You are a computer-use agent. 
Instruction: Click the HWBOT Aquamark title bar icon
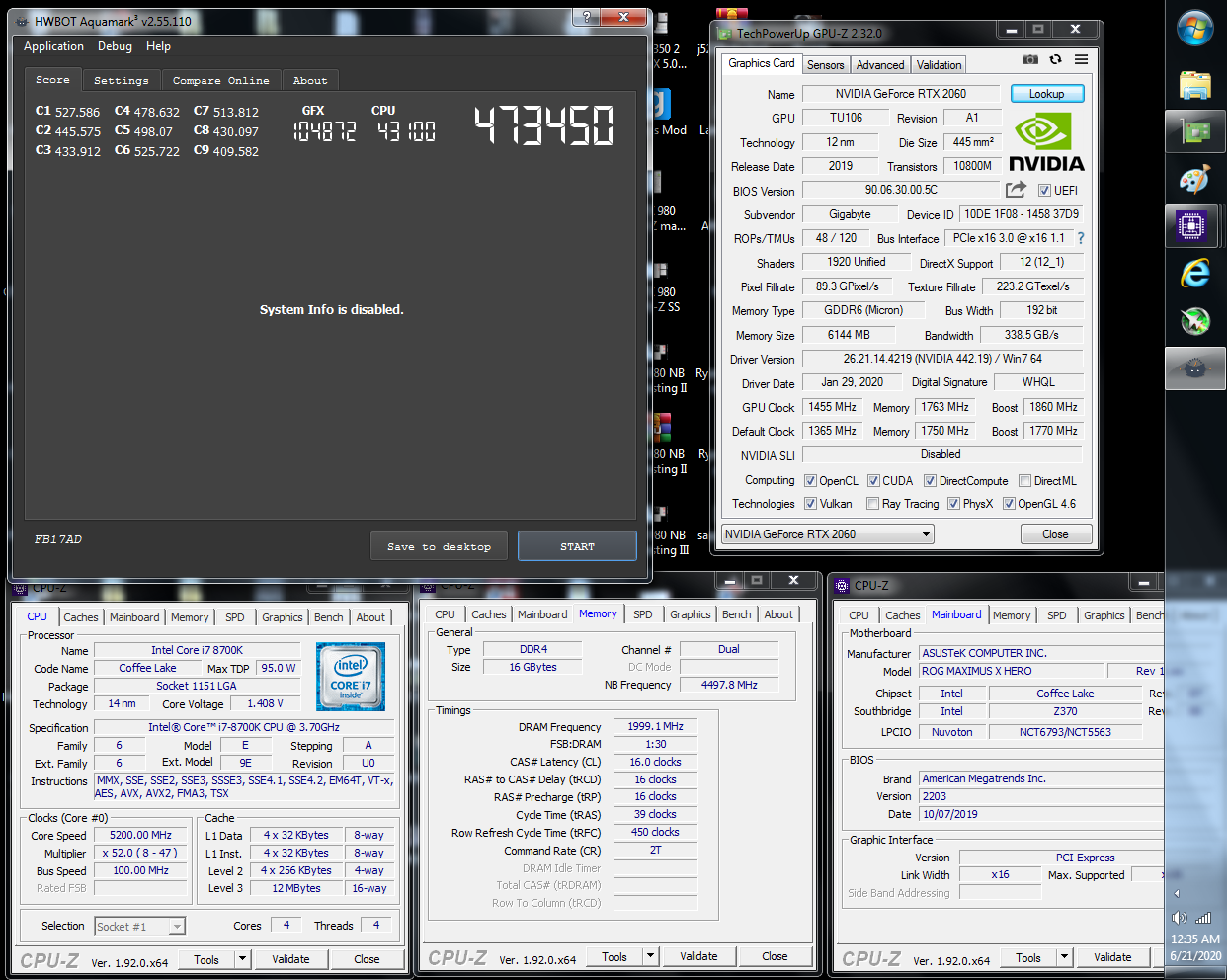pyautogui.click(x=22, y=21)
